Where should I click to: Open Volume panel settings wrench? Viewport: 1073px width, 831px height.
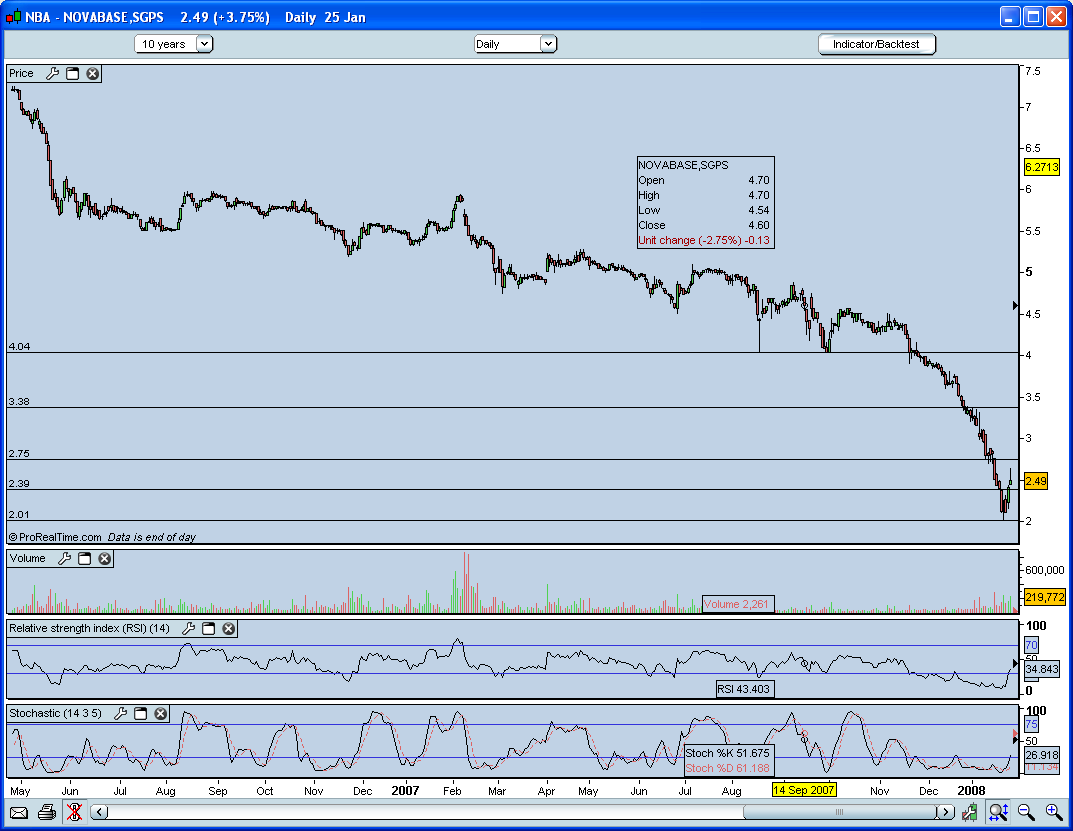[x=64, y=559]
